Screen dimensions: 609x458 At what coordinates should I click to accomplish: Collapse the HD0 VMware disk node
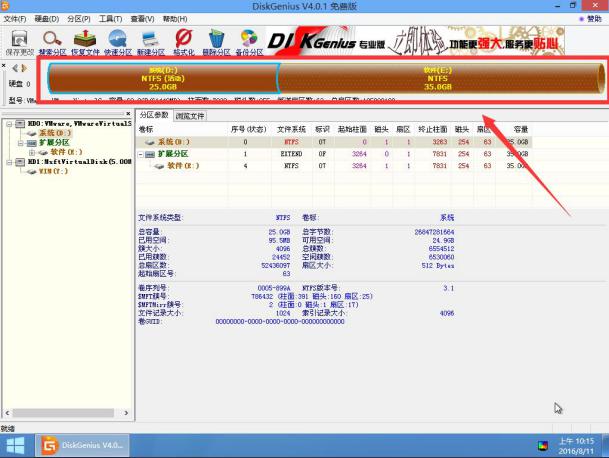pyautogui.click(x=9, y=124)
